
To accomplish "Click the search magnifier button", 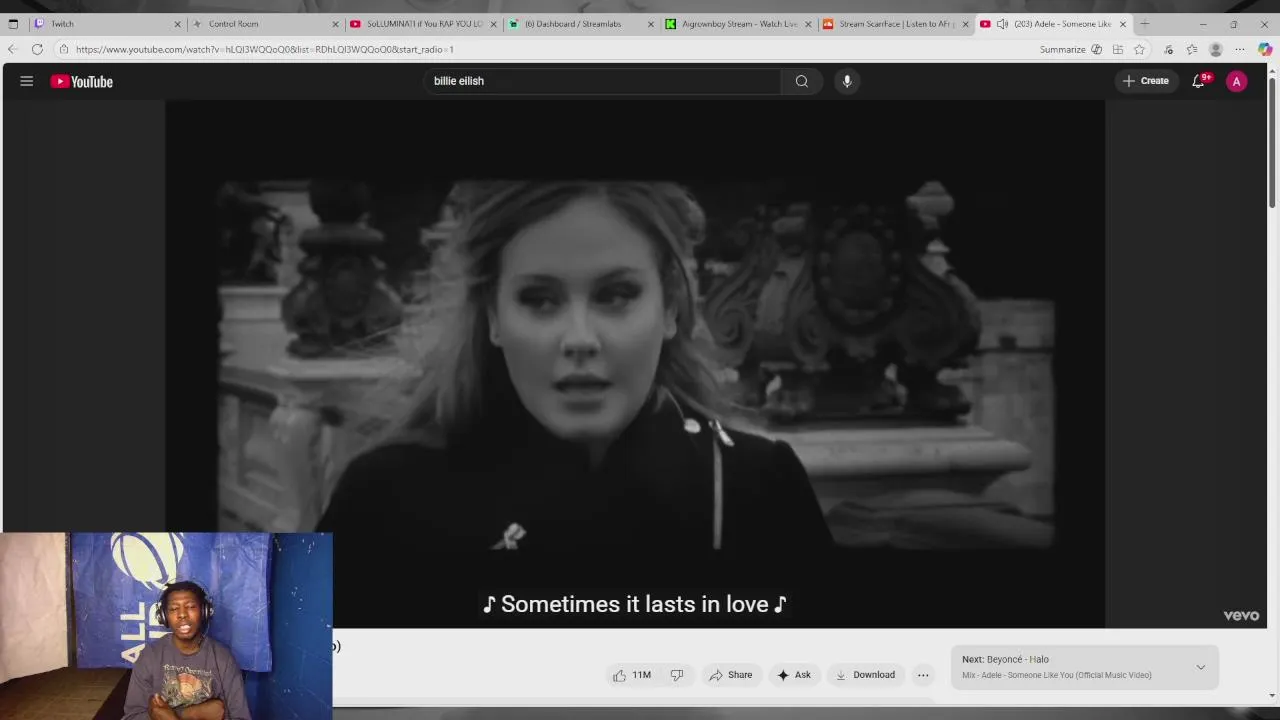I will [802, 81].
